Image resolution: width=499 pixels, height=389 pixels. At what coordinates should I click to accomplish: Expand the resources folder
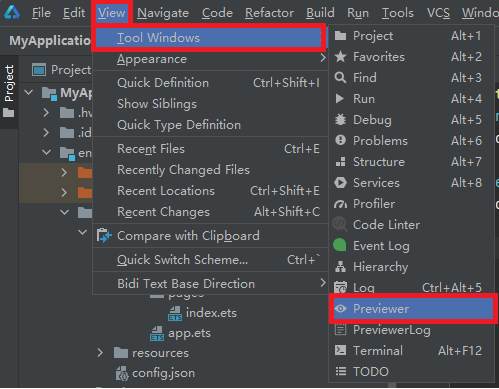click(x=100, y=353)
